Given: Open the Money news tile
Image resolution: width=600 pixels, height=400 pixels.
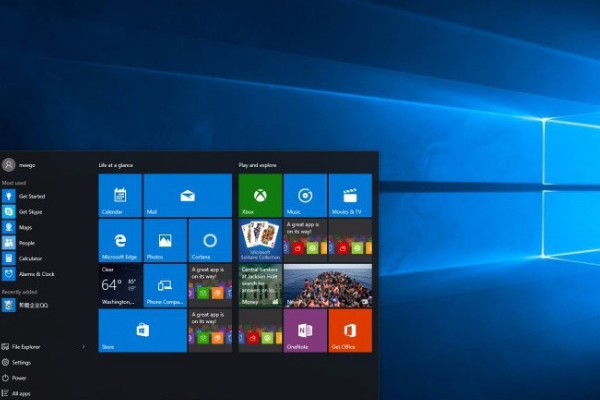Looking at the screenshot, I should 260,286.
